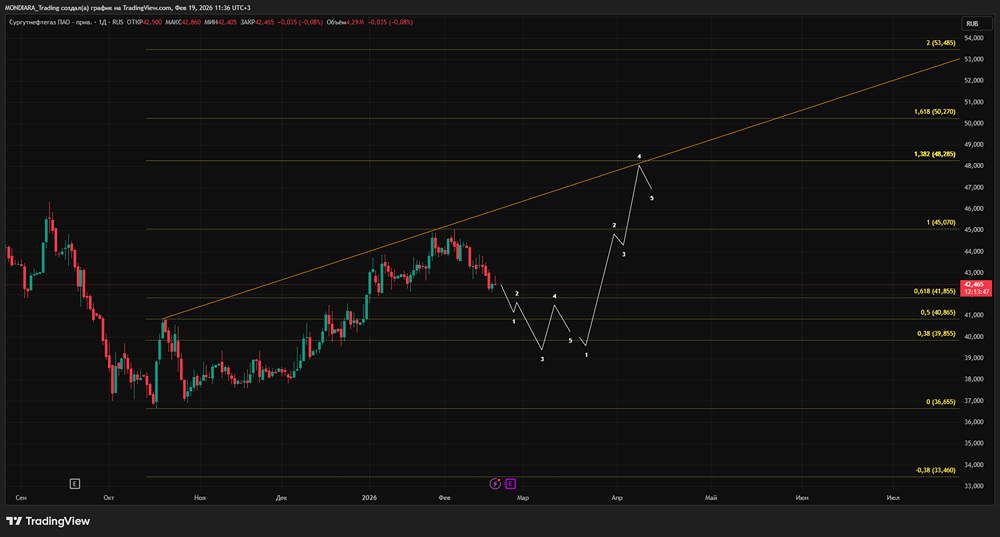Click the 2026 label on time axis

(369, 497)
